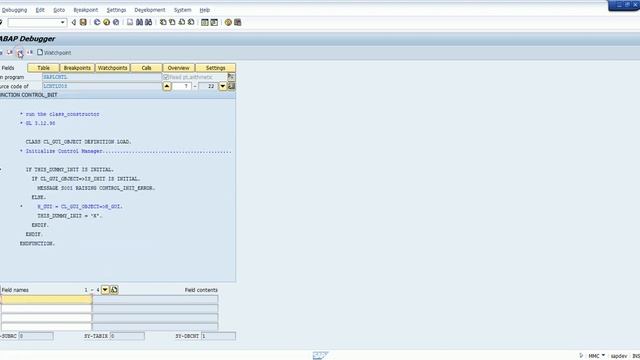This screenshot has height=360, width=640.
Task: Open the Goto menu
Action: [x=59, y=10]
